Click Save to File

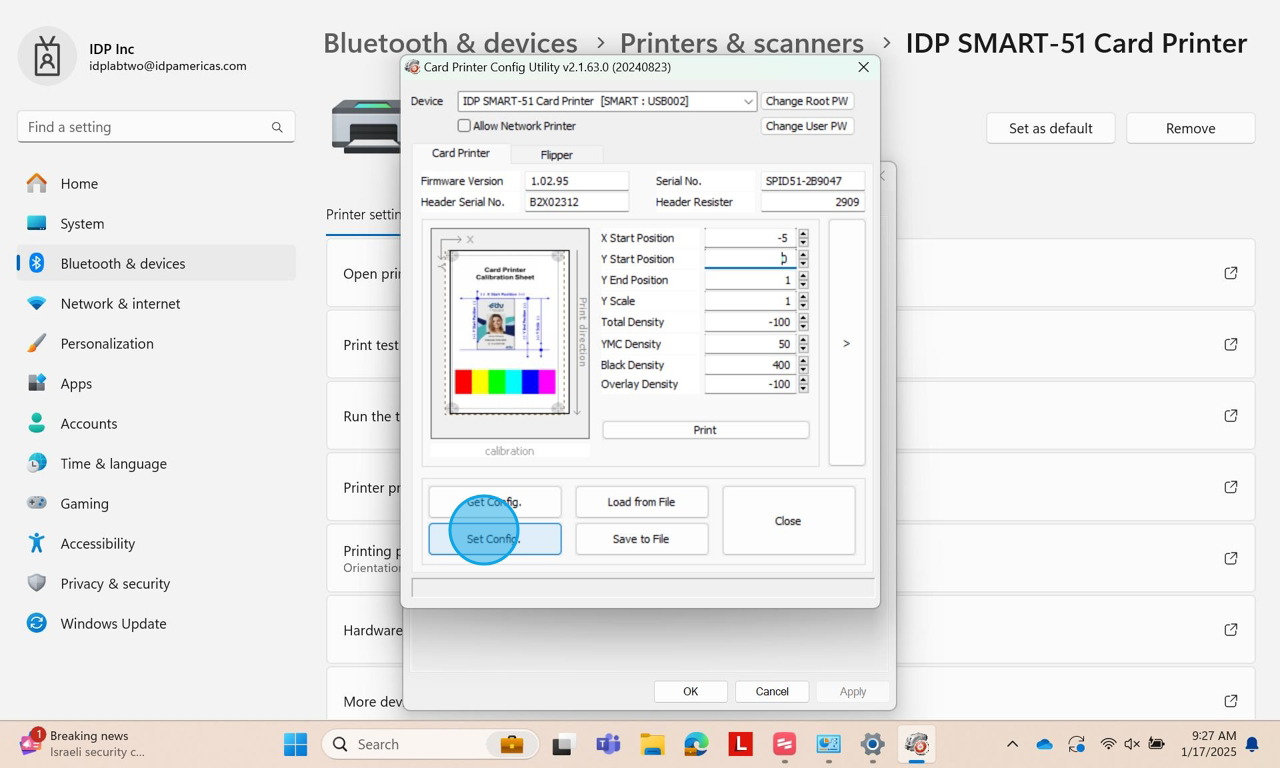pos(641,539)
